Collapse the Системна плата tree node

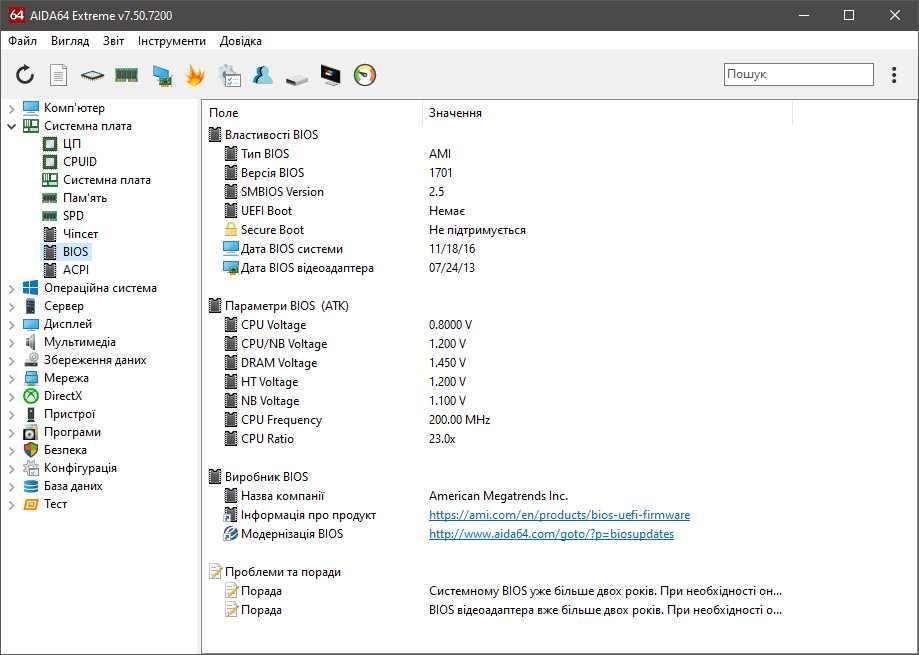(12, 126)
